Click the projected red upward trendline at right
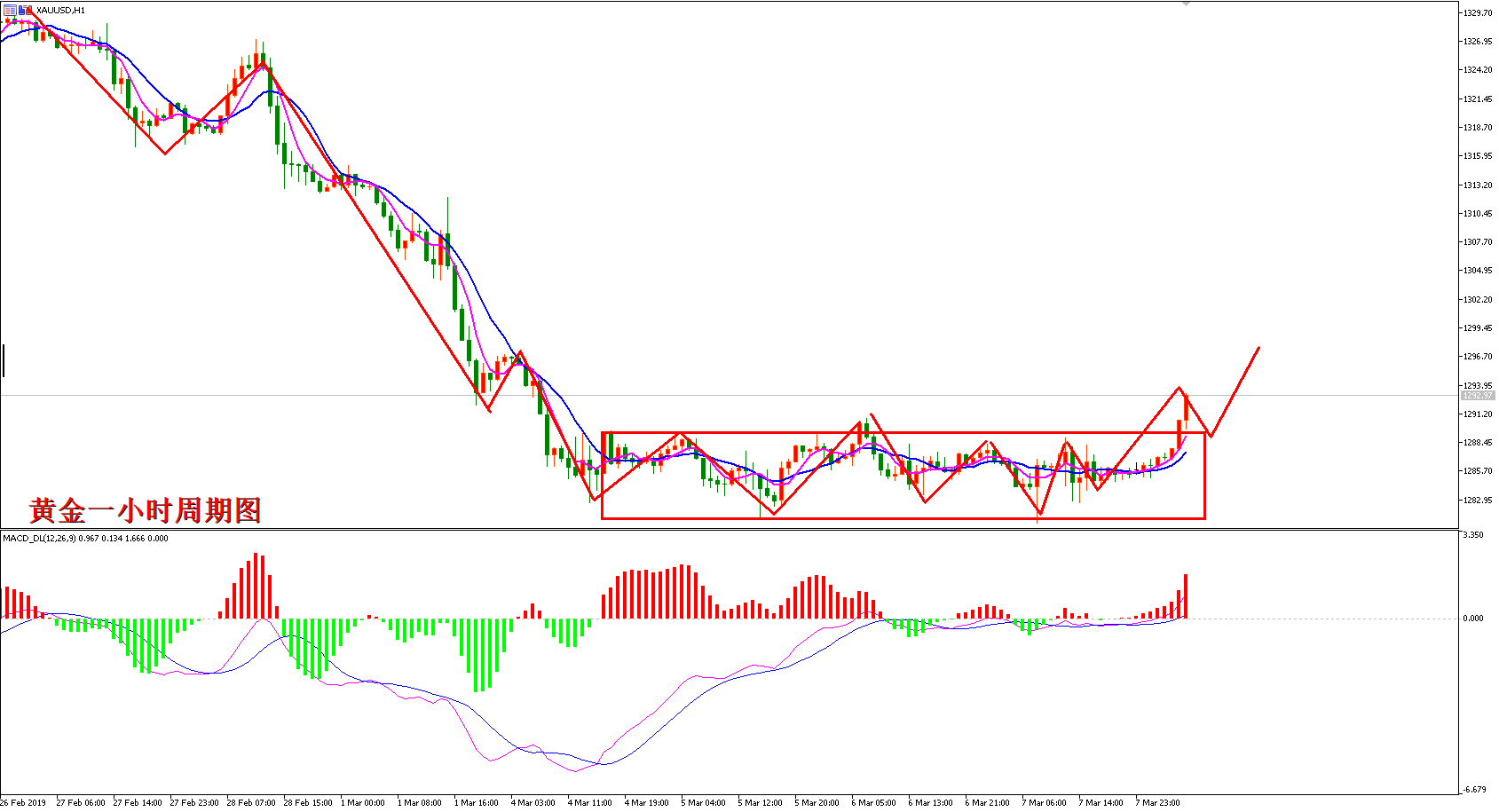1499x812 pixels. coord(1235,391)
